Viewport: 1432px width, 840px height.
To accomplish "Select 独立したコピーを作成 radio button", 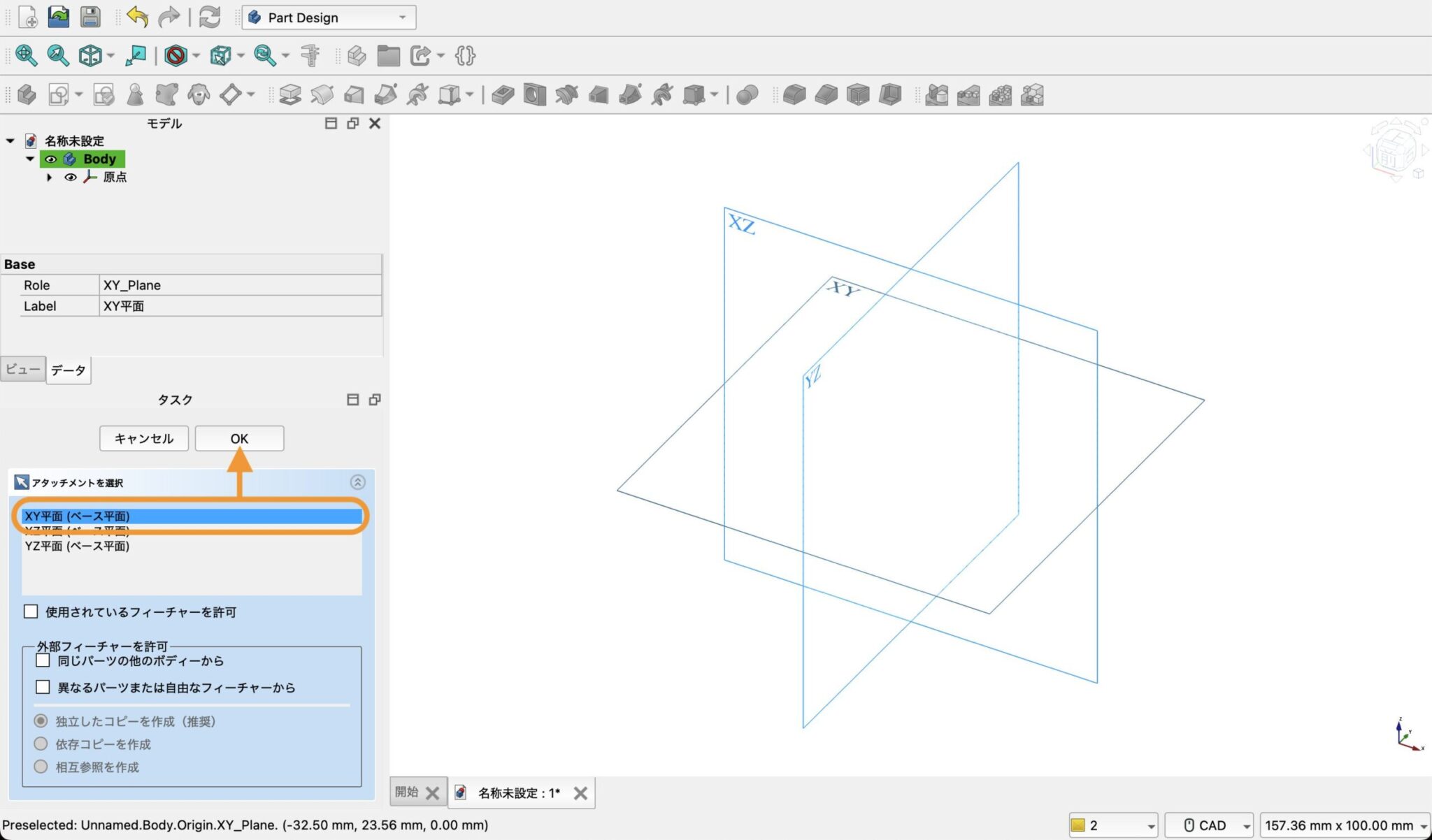I will point(41,720).
